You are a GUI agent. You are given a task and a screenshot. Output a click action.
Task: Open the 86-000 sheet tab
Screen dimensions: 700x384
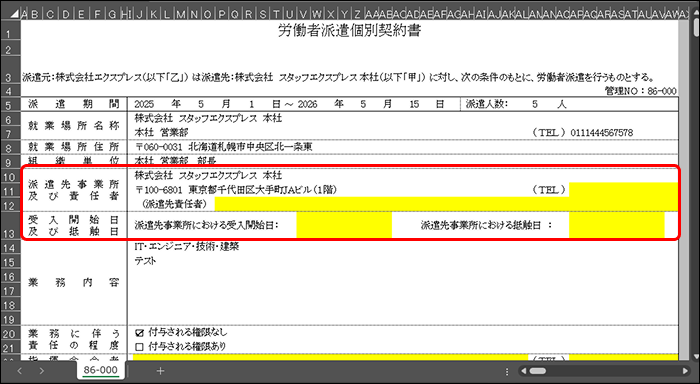pyautogui.click(x=100, y=370)
